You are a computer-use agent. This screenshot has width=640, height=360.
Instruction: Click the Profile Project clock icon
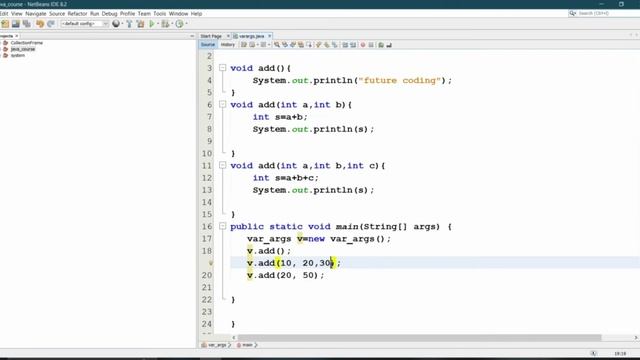[x=179, y=24]
